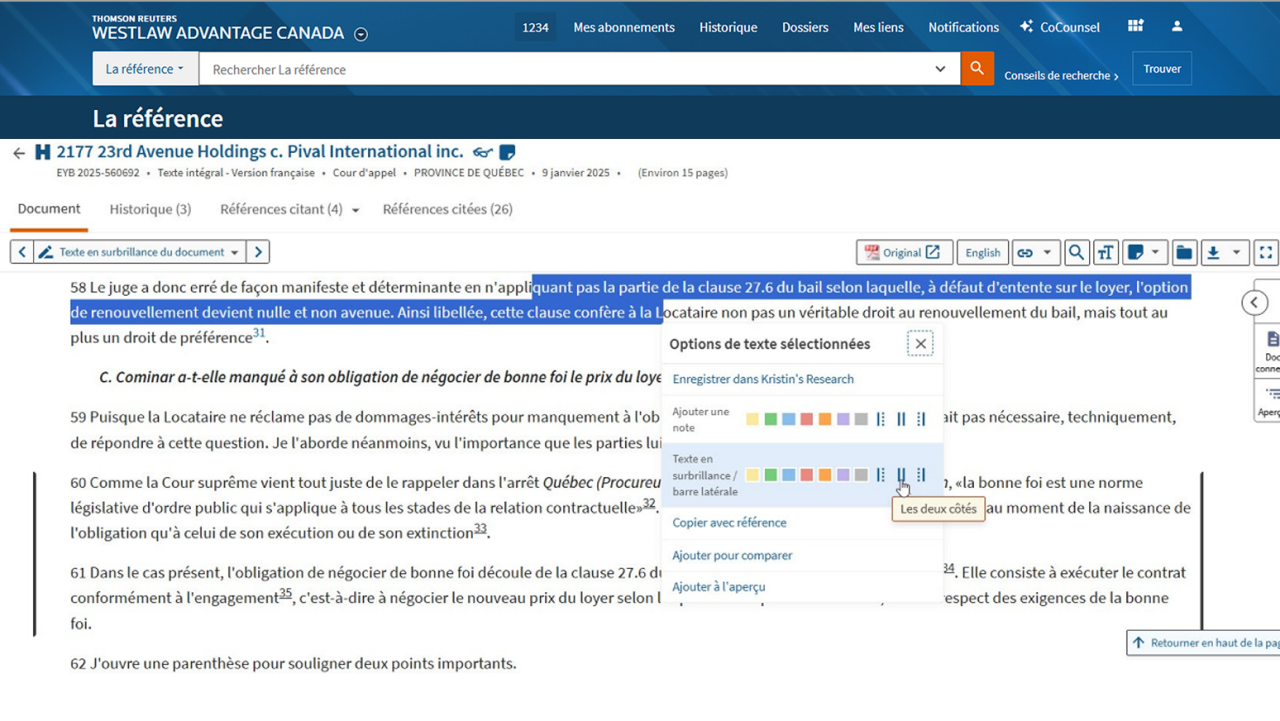Image resolution: width=1280 pixels, height=721 pixels.
Task: Expand the La référence search scope dropdown
Action: [x=145, y=69]
